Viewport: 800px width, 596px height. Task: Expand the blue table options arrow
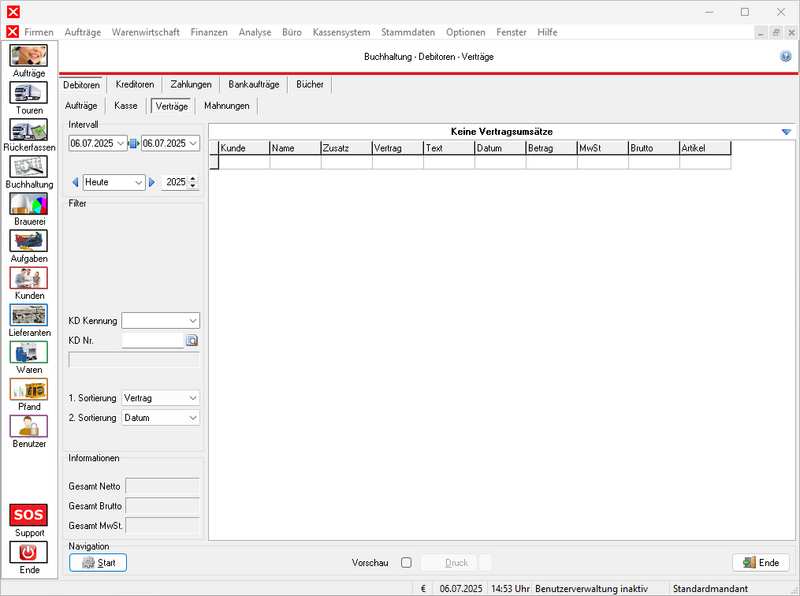pos(786,132)
